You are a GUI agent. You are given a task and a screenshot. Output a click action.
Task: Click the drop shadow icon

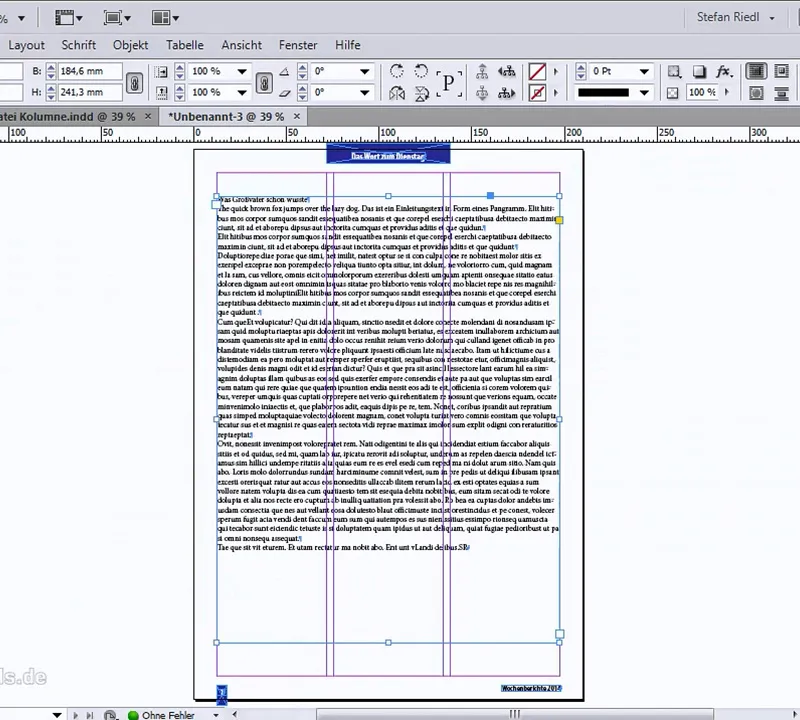(698, 71)
